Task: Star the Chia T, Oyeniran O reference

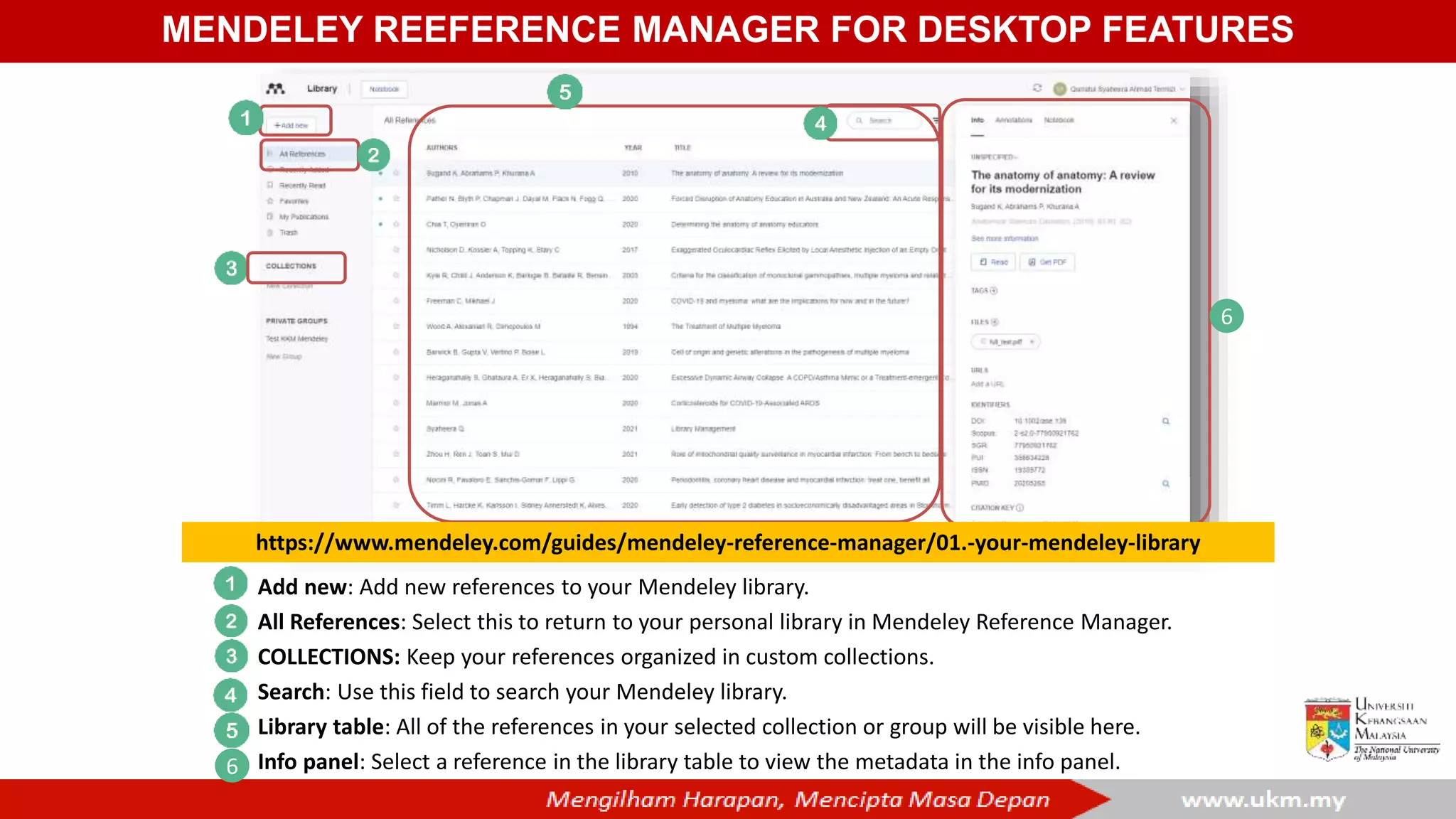Action: [397, 224]
